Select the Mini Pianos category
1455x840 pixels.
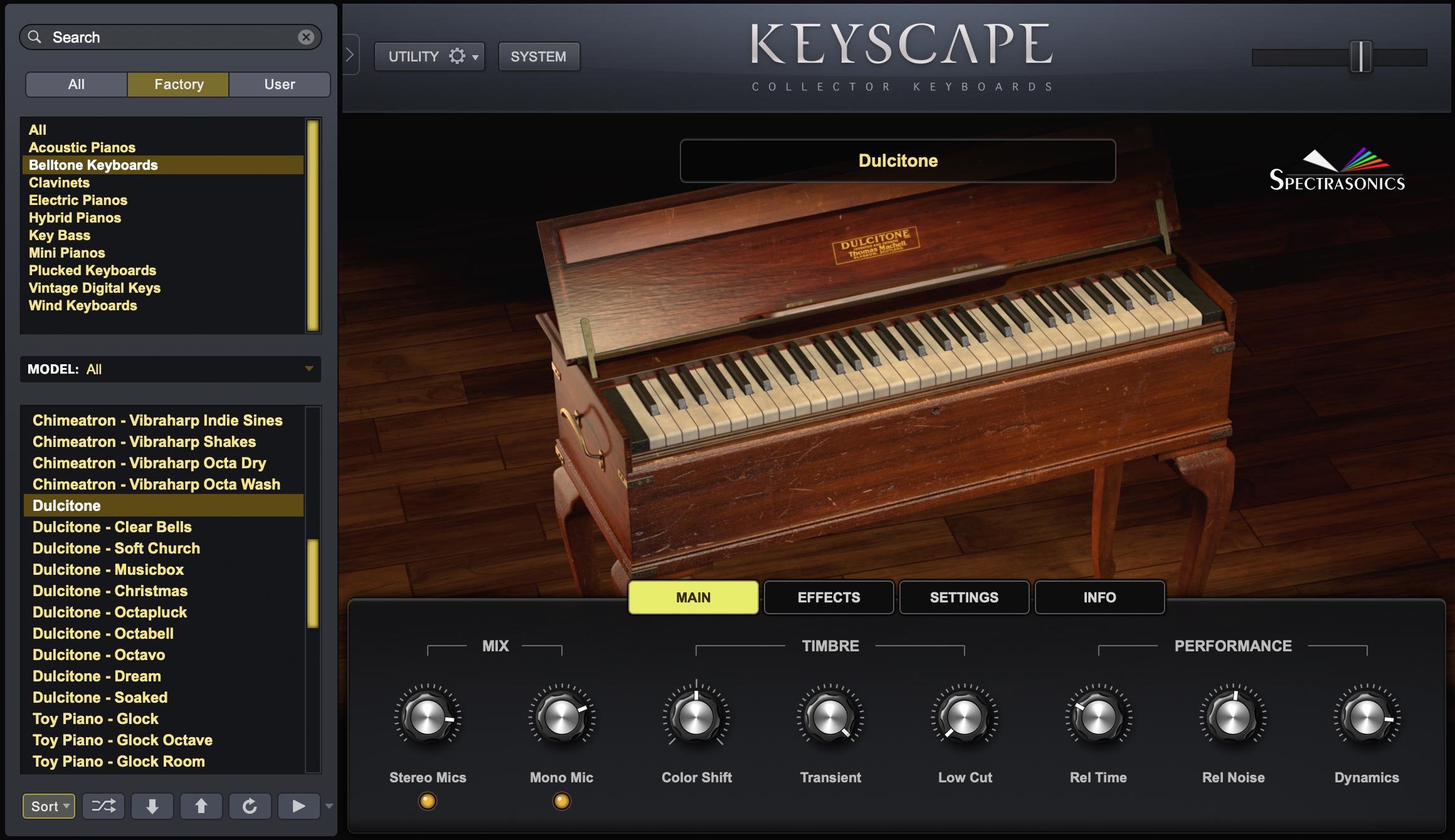tap(163, 253)
